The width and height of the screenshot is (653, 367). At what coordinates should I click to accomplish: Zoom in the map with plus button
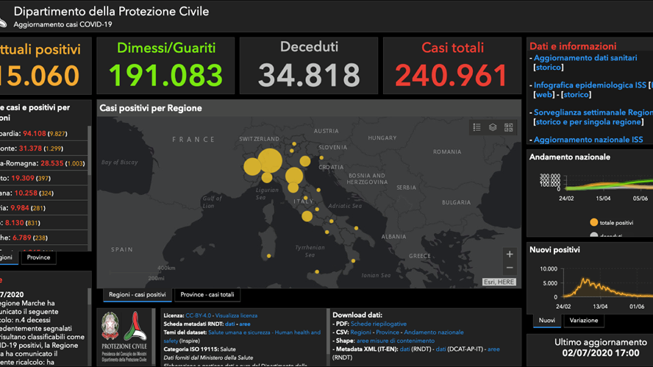click(x=509, y=254)
